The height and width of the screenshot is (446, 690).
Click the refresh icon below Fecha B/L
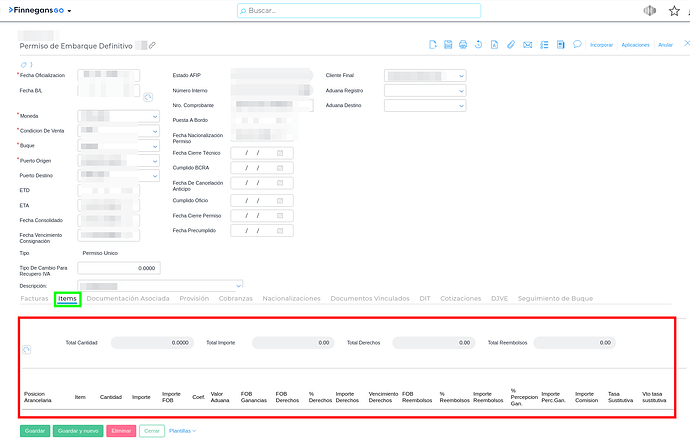click(147, 97)
